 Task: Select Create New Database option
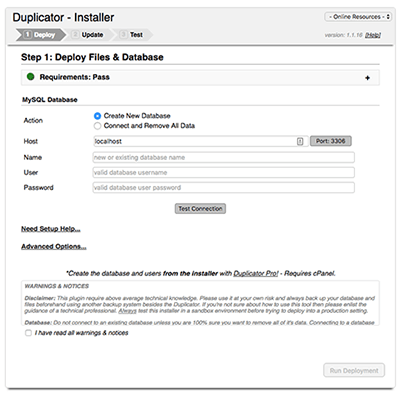97,116
